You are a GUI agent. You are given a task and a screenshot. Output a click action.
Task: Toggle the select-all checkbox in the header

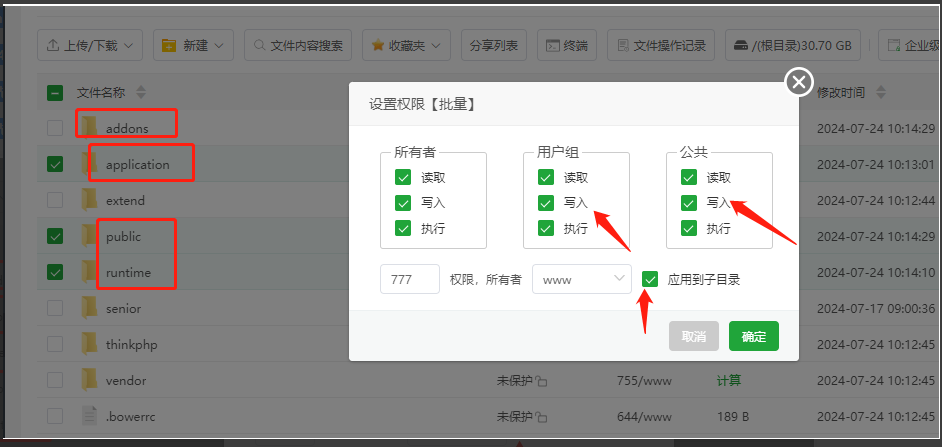[x=55, y=93]
